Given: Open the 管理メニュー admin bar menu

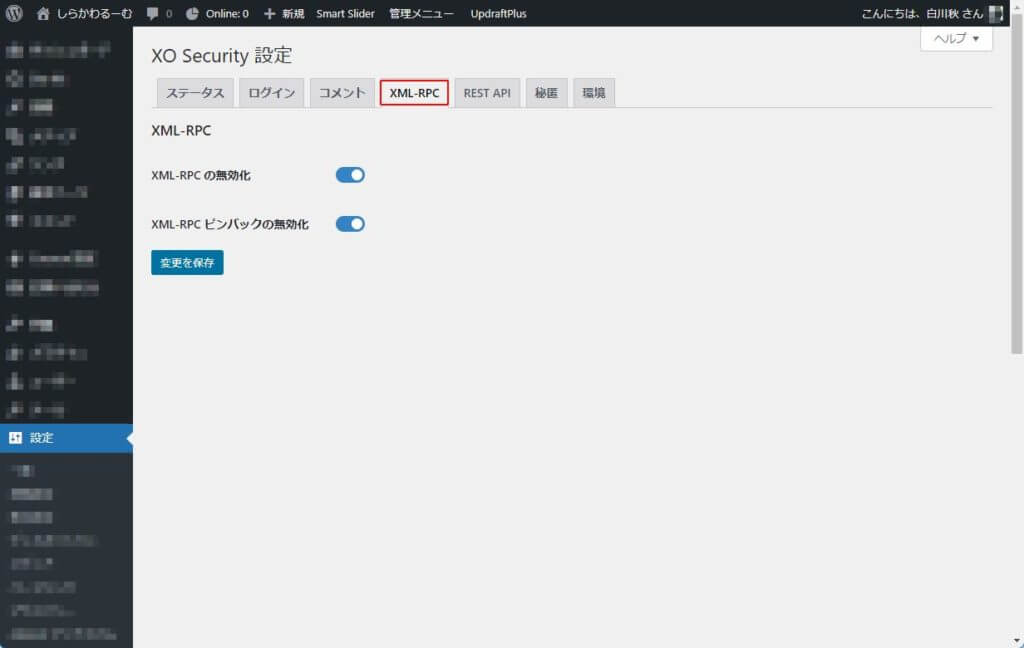Looking at the screenshot, I should (421, 14).
